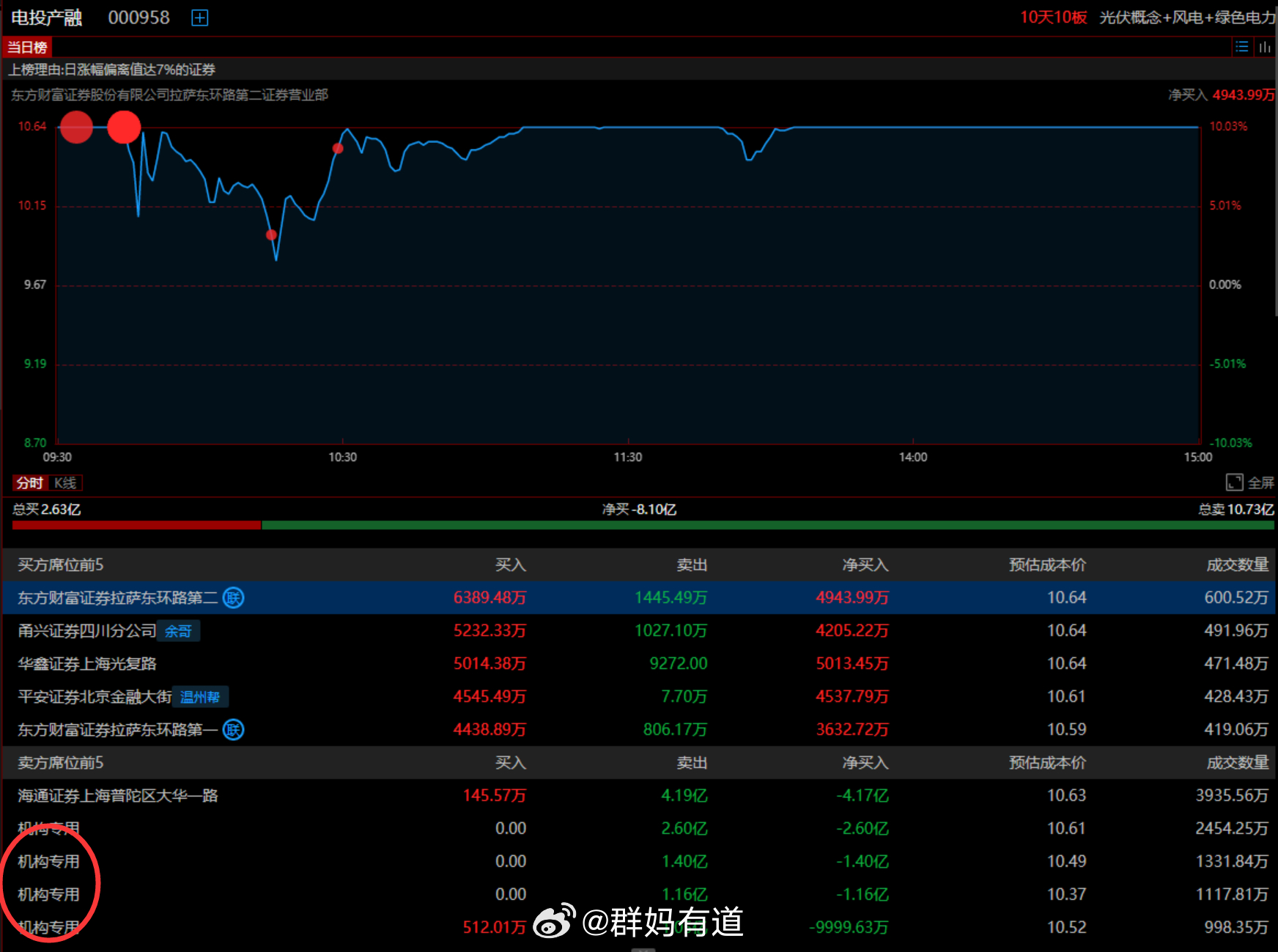This screenshot has height=952, width=1278.
Task: Click the 10天10板 label
Action: coord(1053,18)
